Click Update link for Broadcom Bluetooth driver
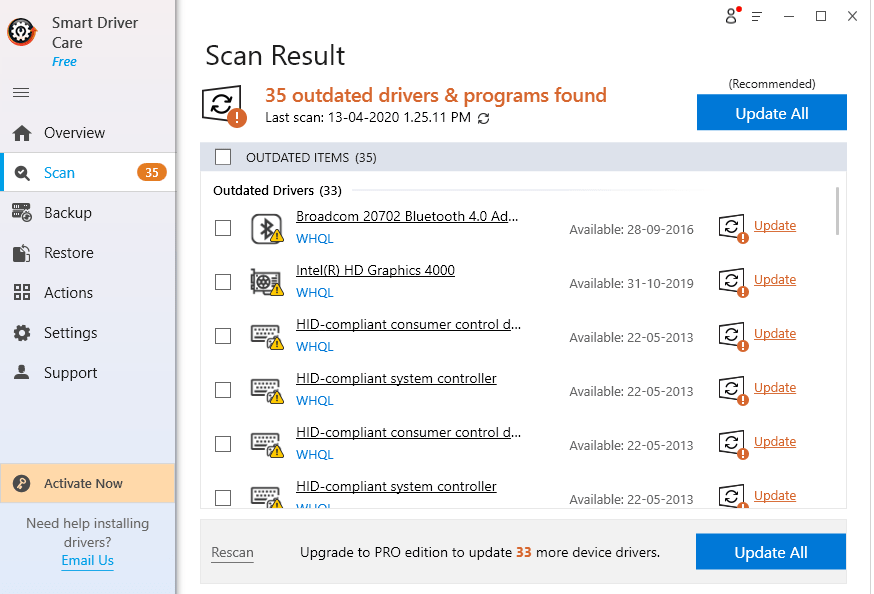The width and height of the screenshot is (874, 594). tap(775, 226)
